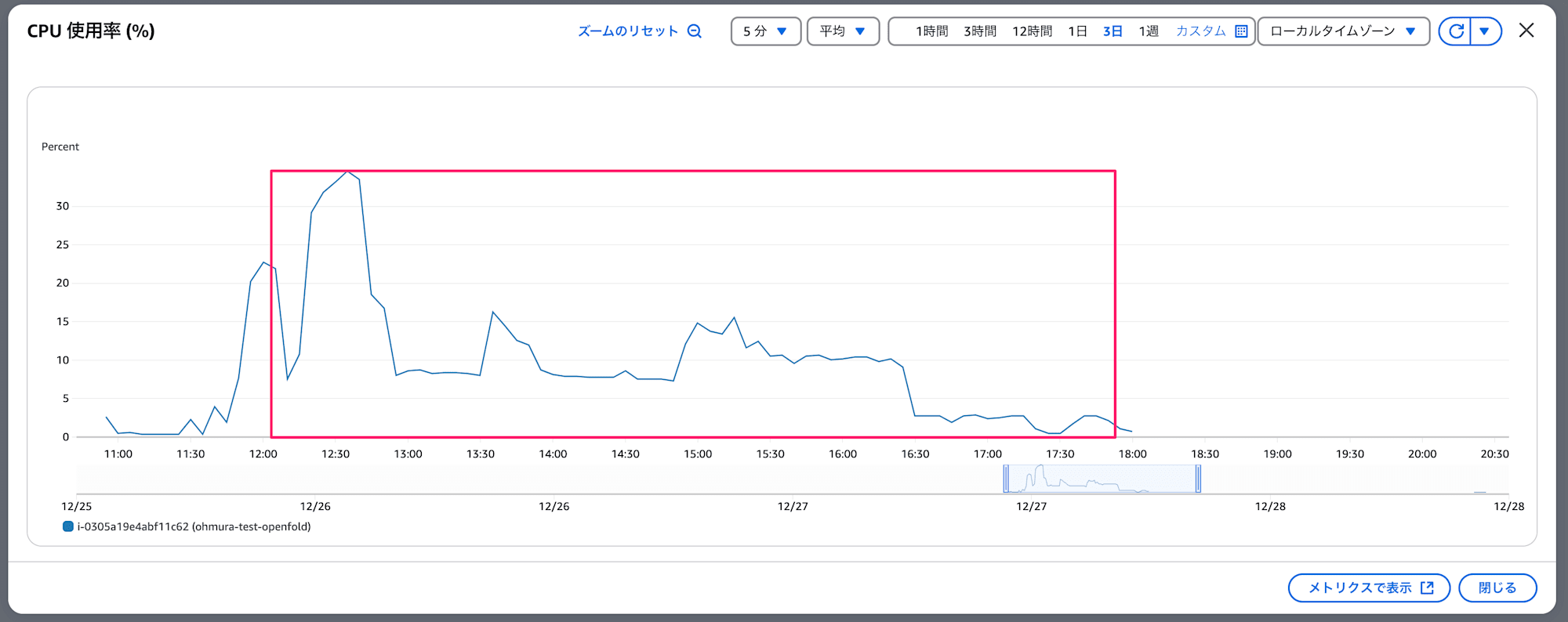Viewport: 1568px width, 622px height.
Task: Click the refresh graph icon
Action: pos(1456,31)
